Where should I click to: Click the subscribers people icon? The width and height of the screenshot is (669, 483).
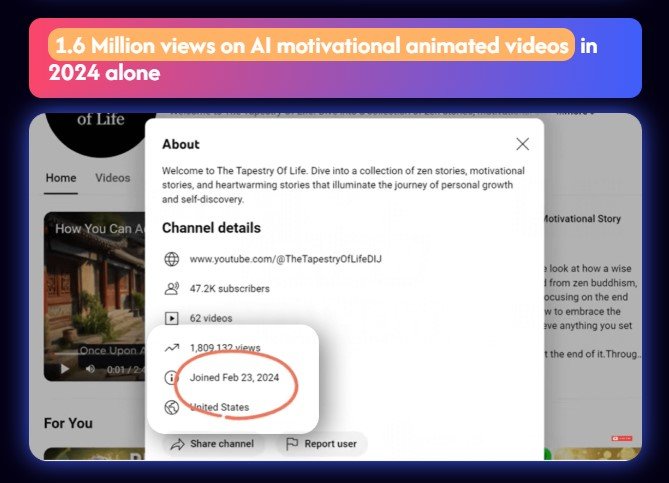[171, 288]
